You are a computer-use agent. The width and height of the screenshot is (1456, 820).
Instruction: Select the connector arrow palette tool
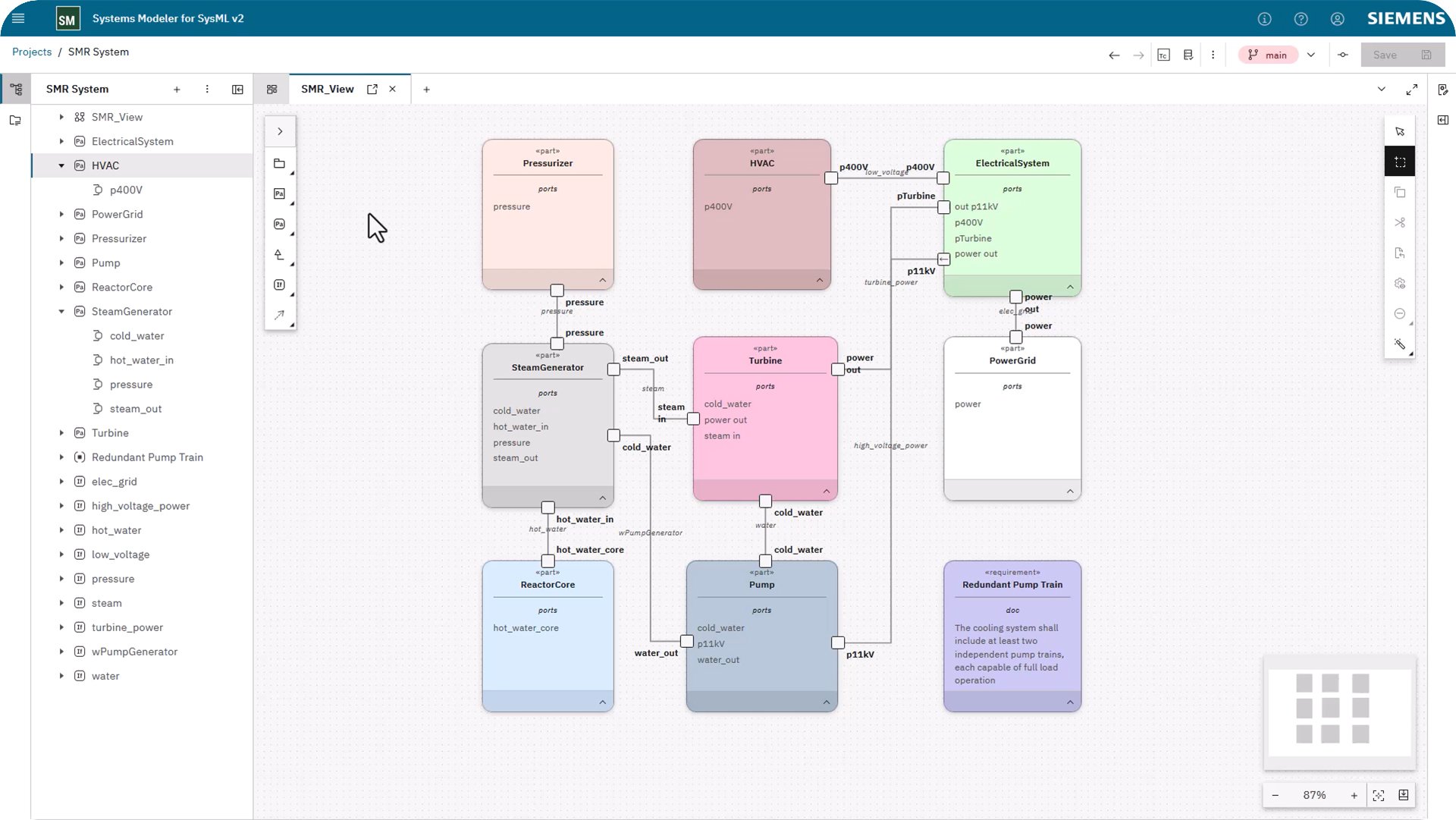coord(279,315)
